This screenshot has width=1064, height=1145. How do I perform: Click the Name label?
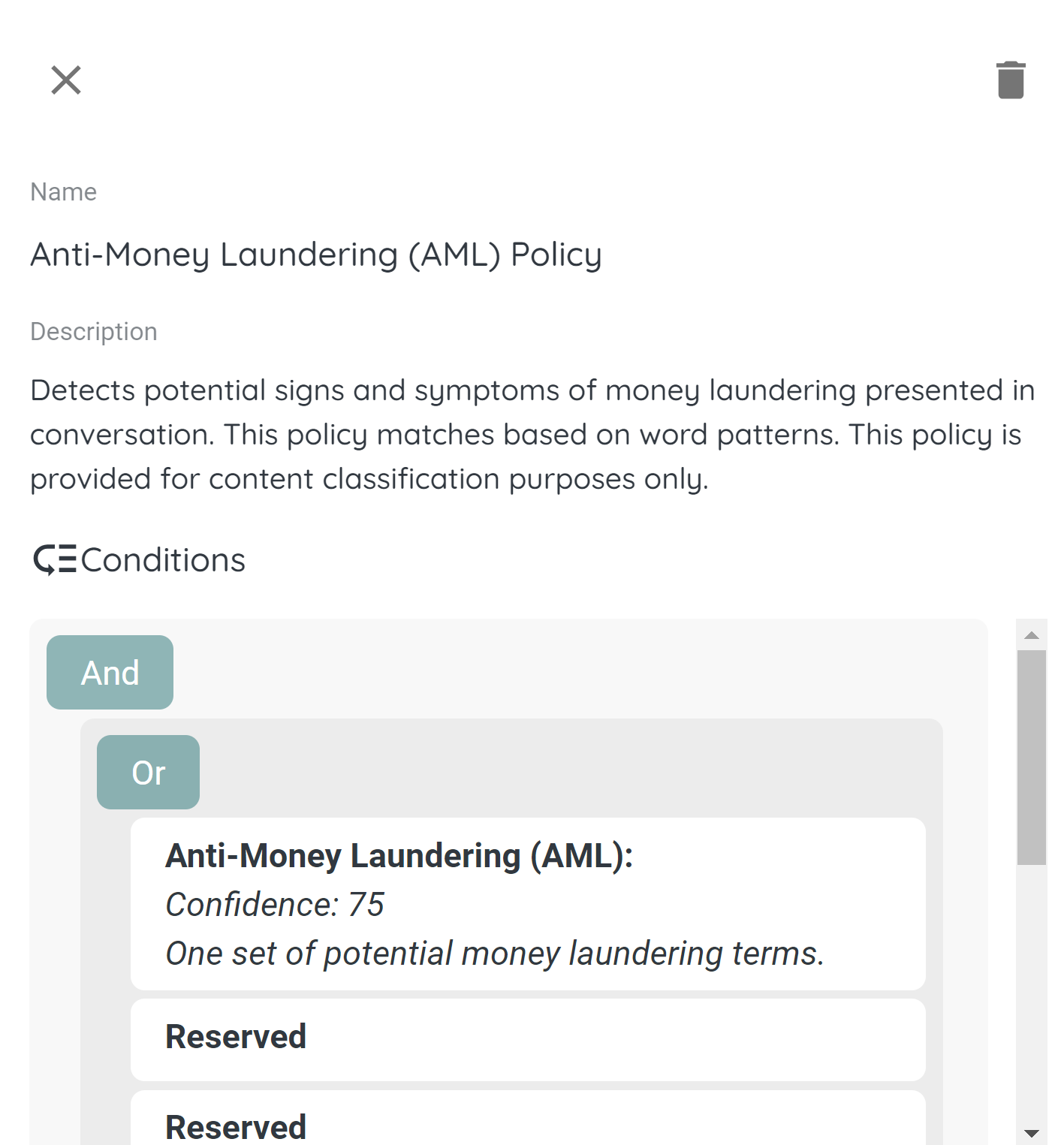pos(64,192)
